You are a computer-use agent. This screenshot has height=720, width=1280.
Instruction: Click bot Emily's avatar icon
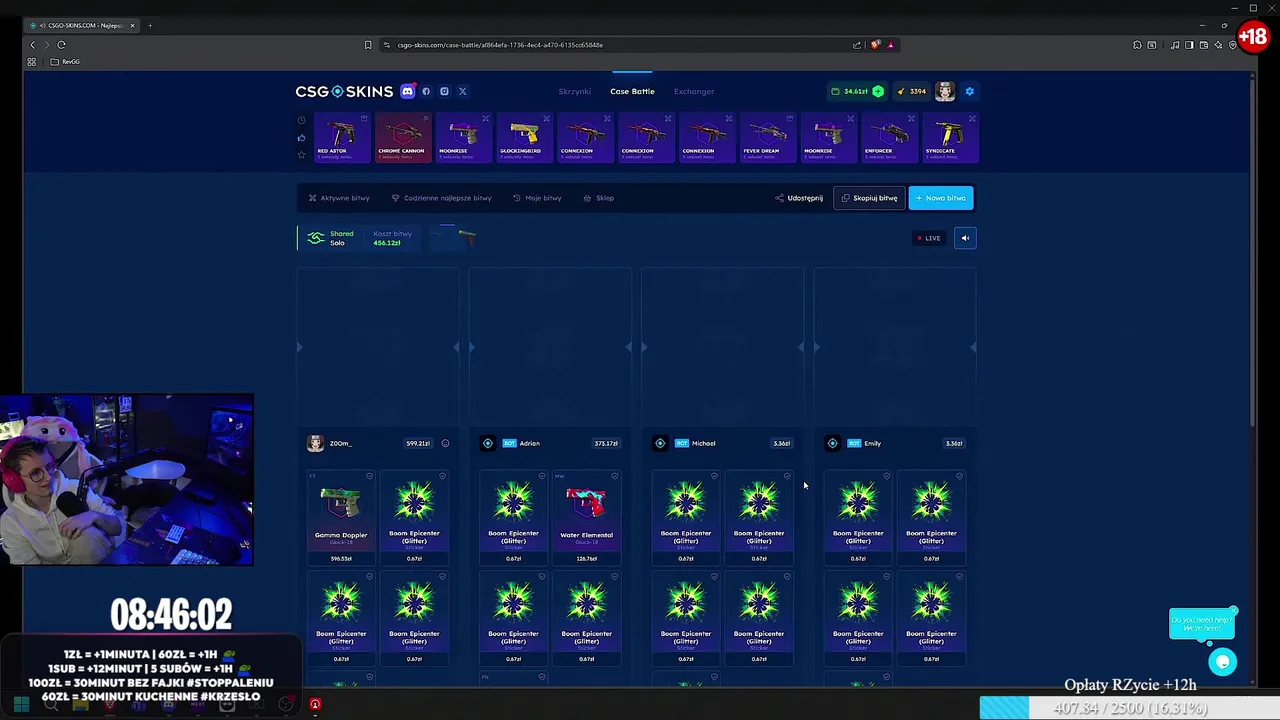pyautogui.click(x=832, y=443)
